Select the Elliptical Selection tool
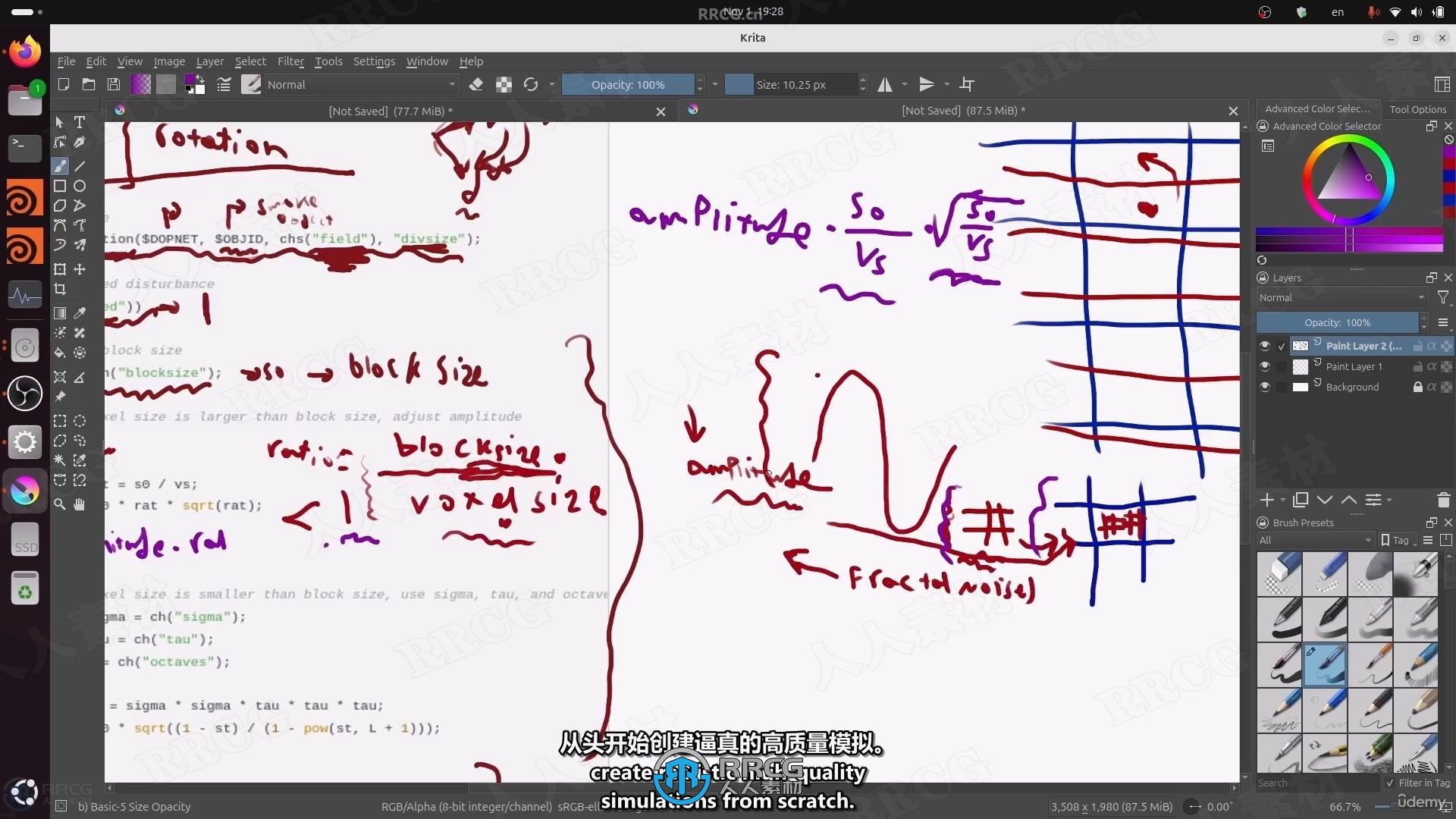1456x819 pixels. click(x=80, y=421)
